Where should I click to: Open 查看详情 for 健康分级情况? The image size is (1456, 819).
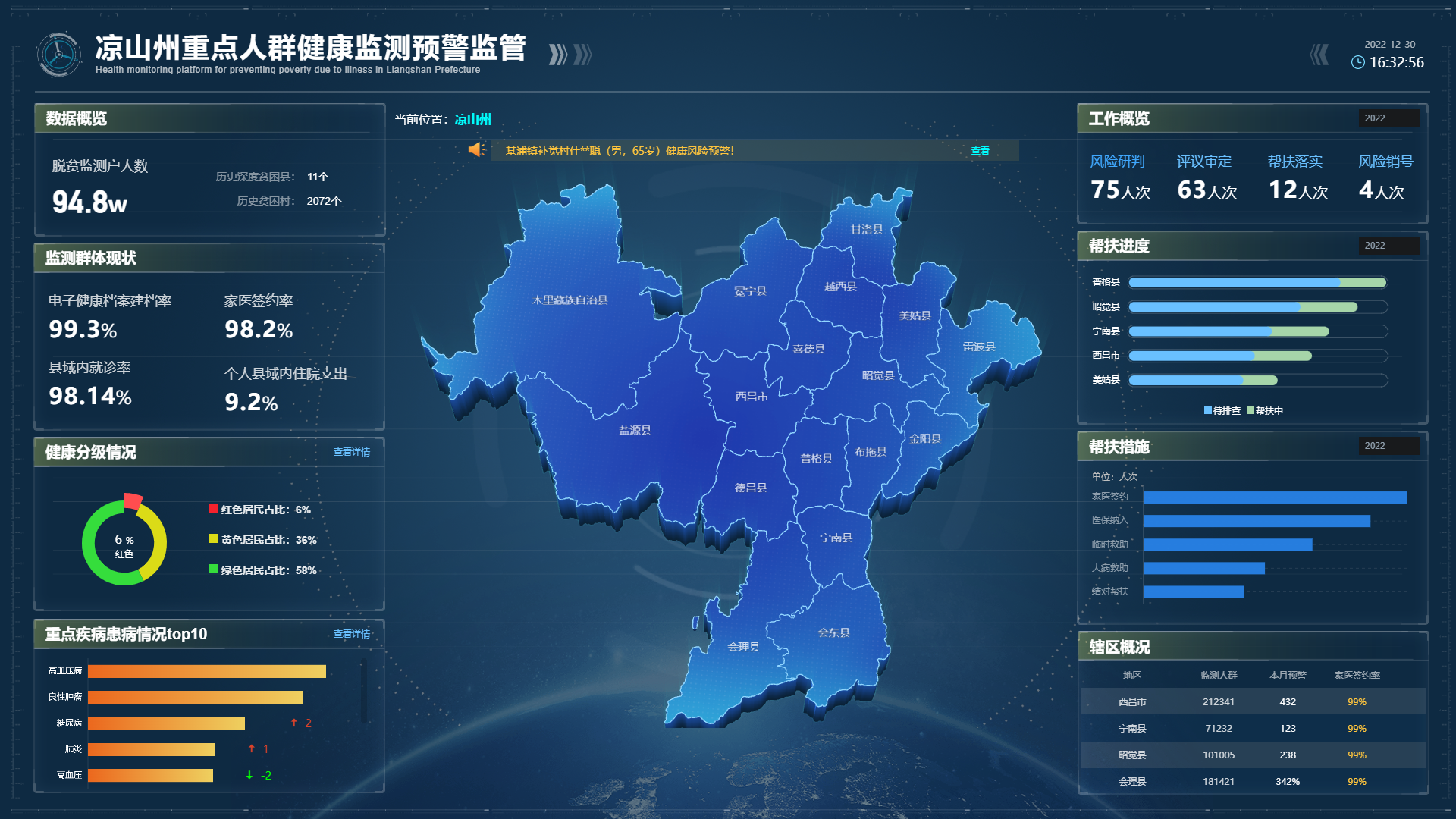coord(352,452)
